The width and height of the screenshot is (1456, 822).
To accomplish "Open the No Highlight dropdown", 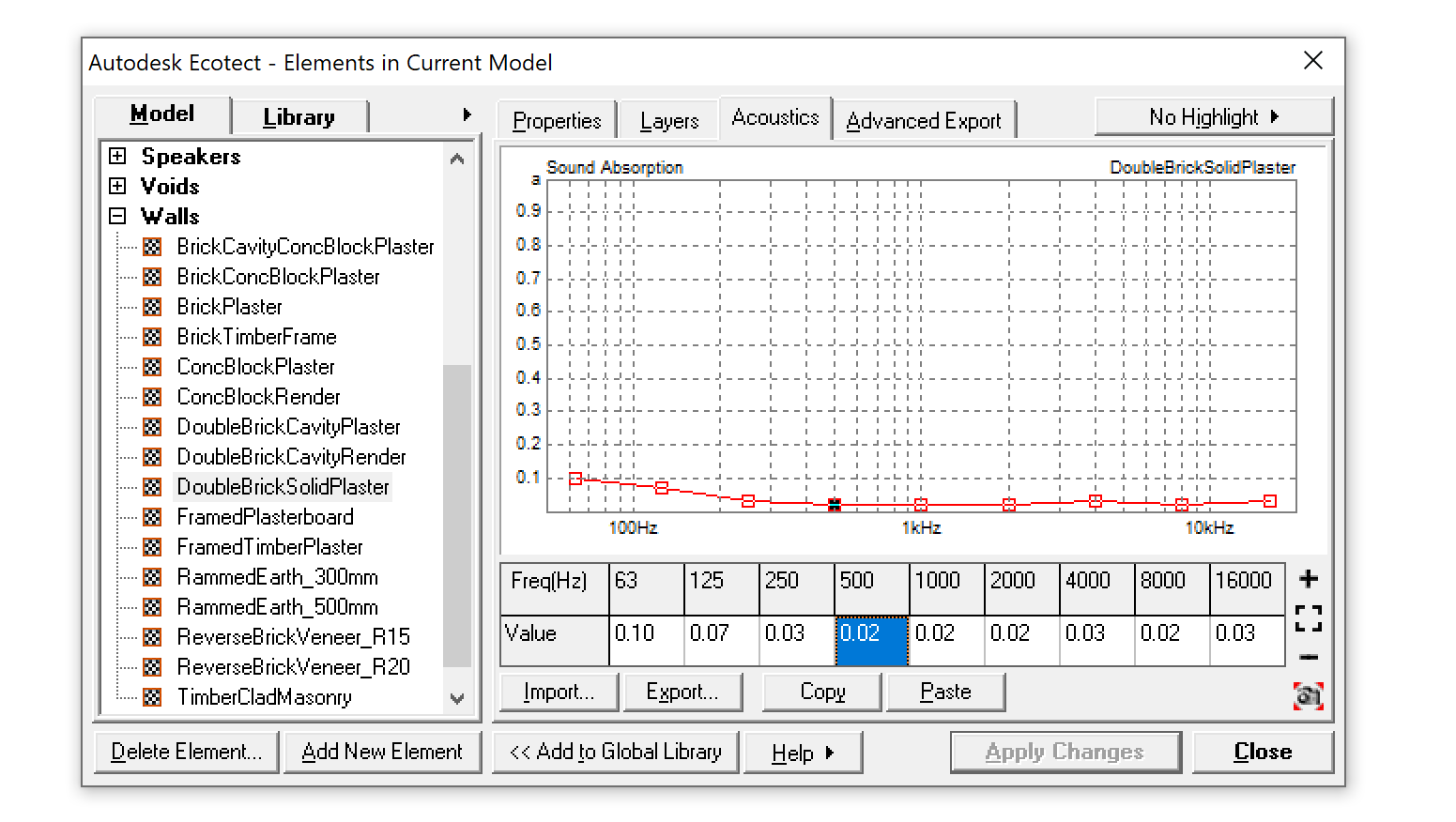I will point(1214,116).
